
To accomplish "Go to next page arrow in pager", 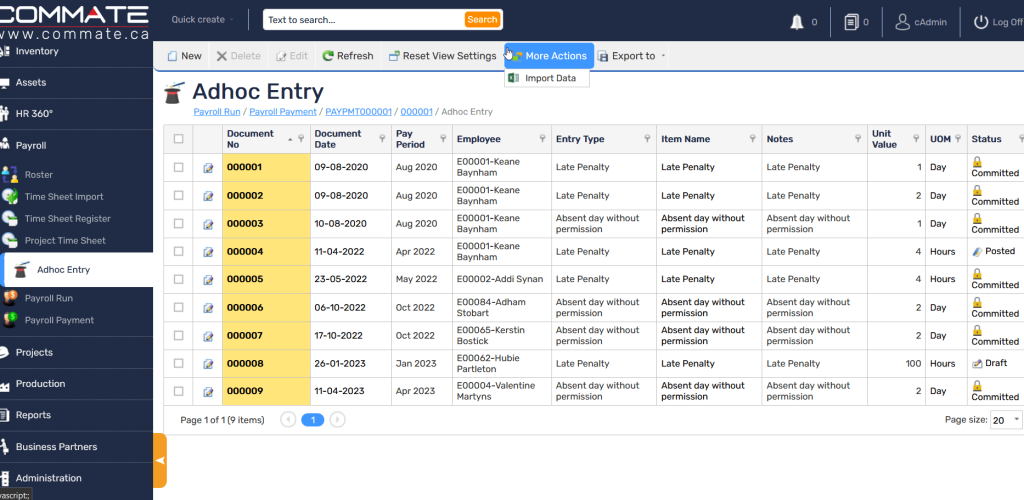I will (x=338, y=420).
